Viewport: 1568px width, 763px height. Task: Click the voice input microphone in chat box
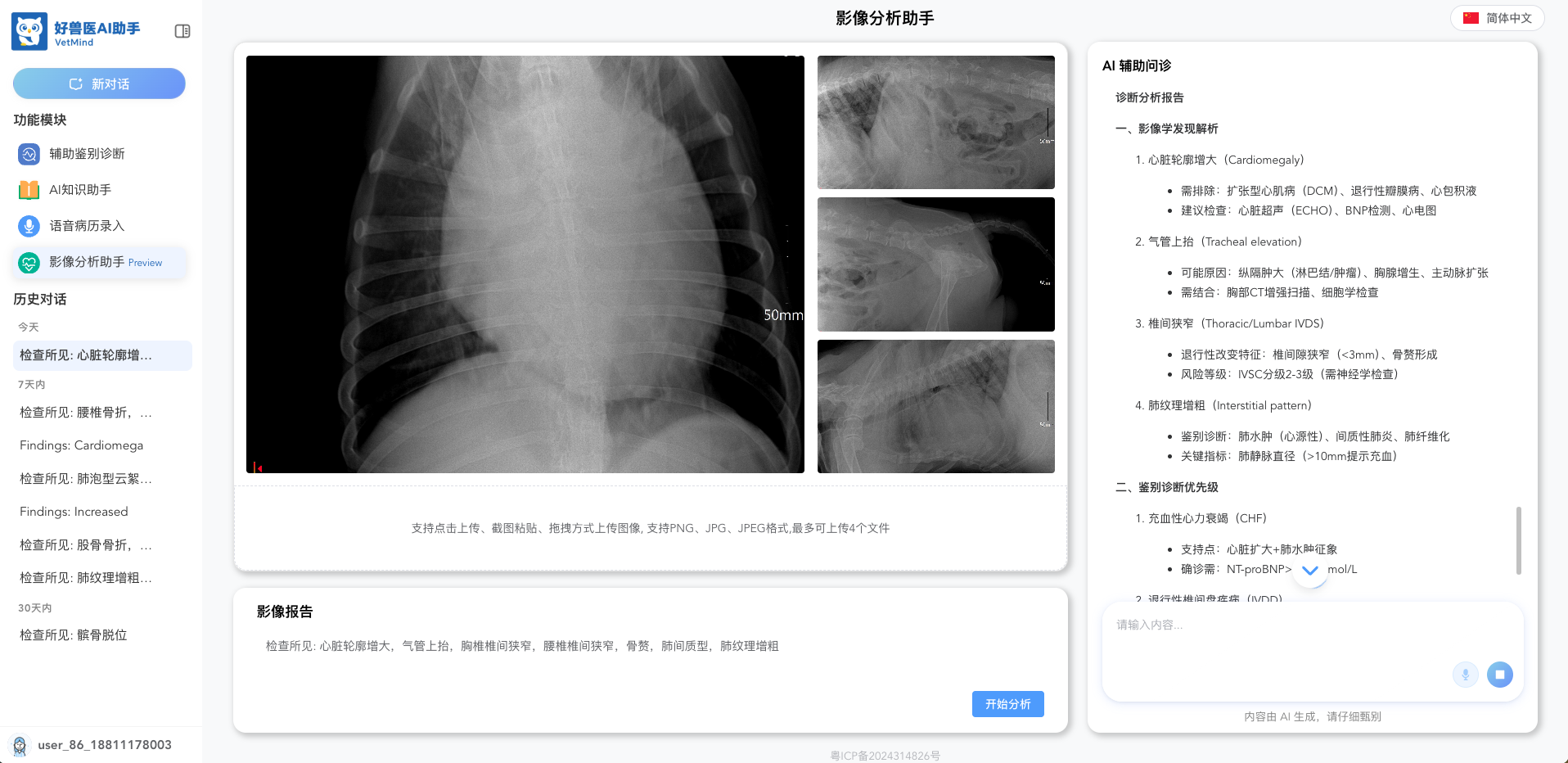[1466, 675]
